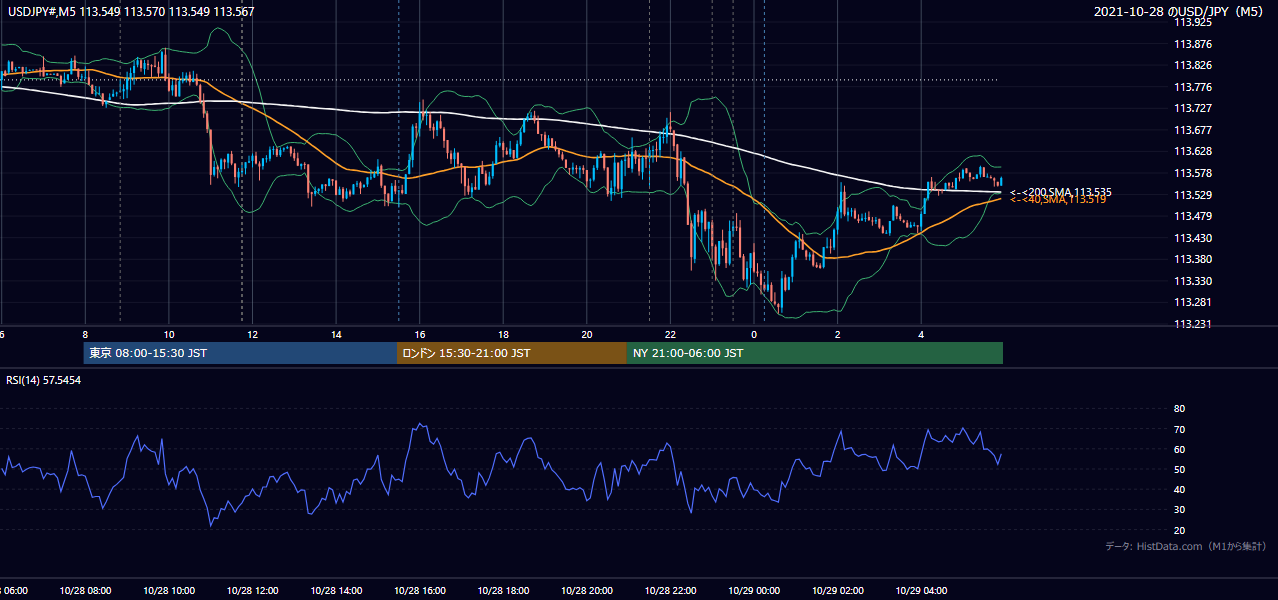1278x600 pixels.
Task: Click price axis value 113.281
Action: (x=1192, y=302)
